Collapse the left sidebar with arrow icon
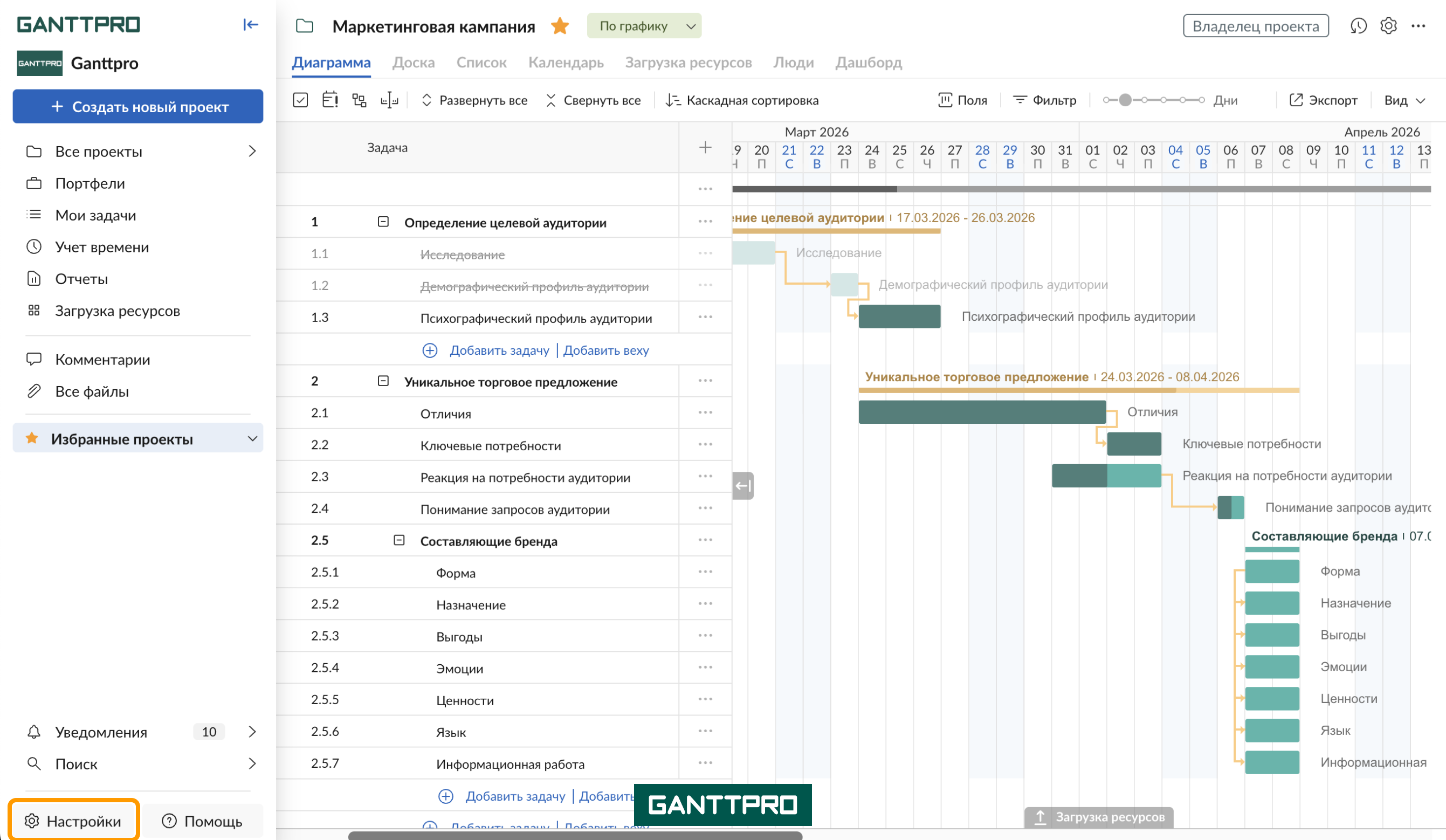This screenshot has width=1446, height=840. [251, 25]
